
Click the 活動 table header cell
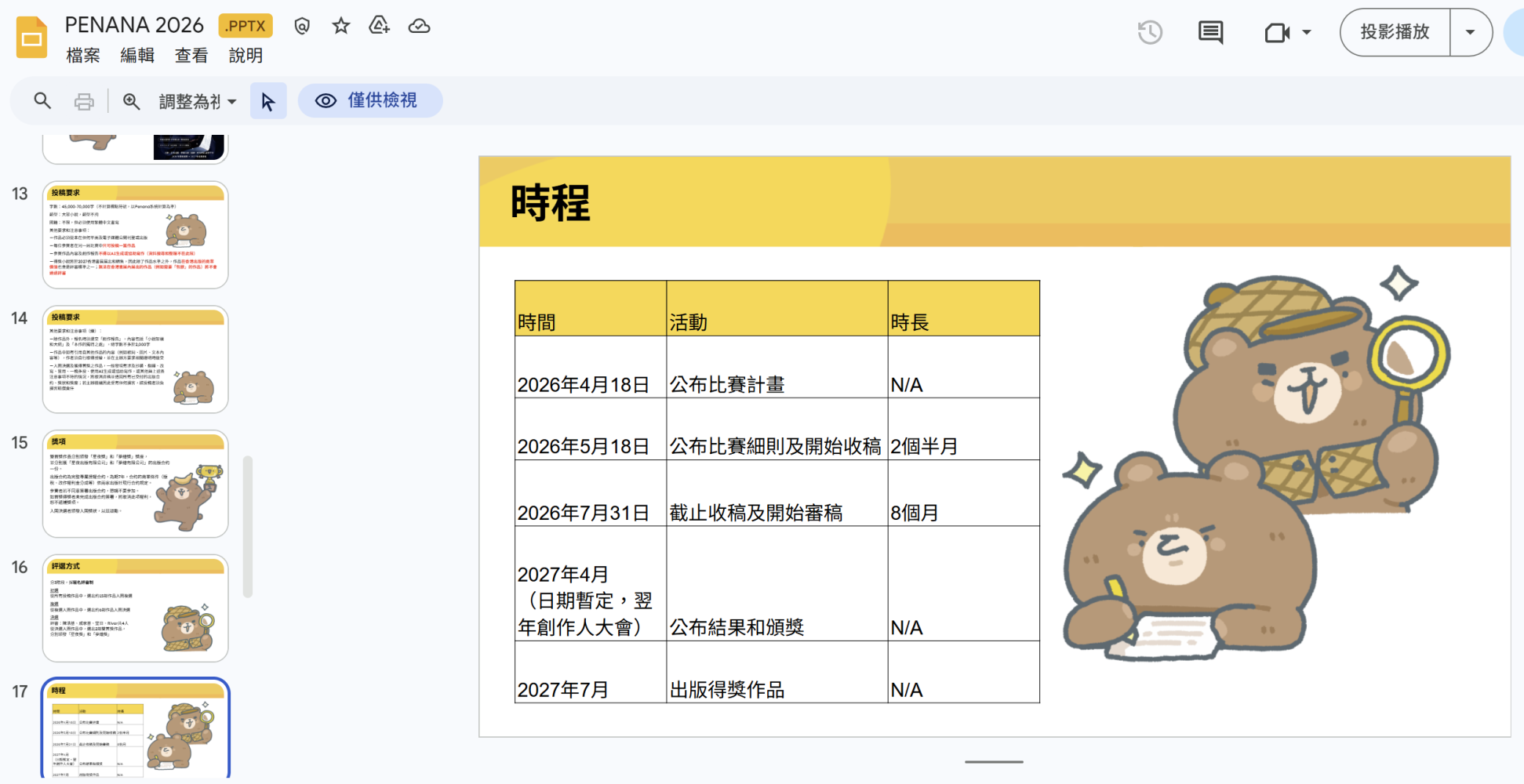click(777, 308)
